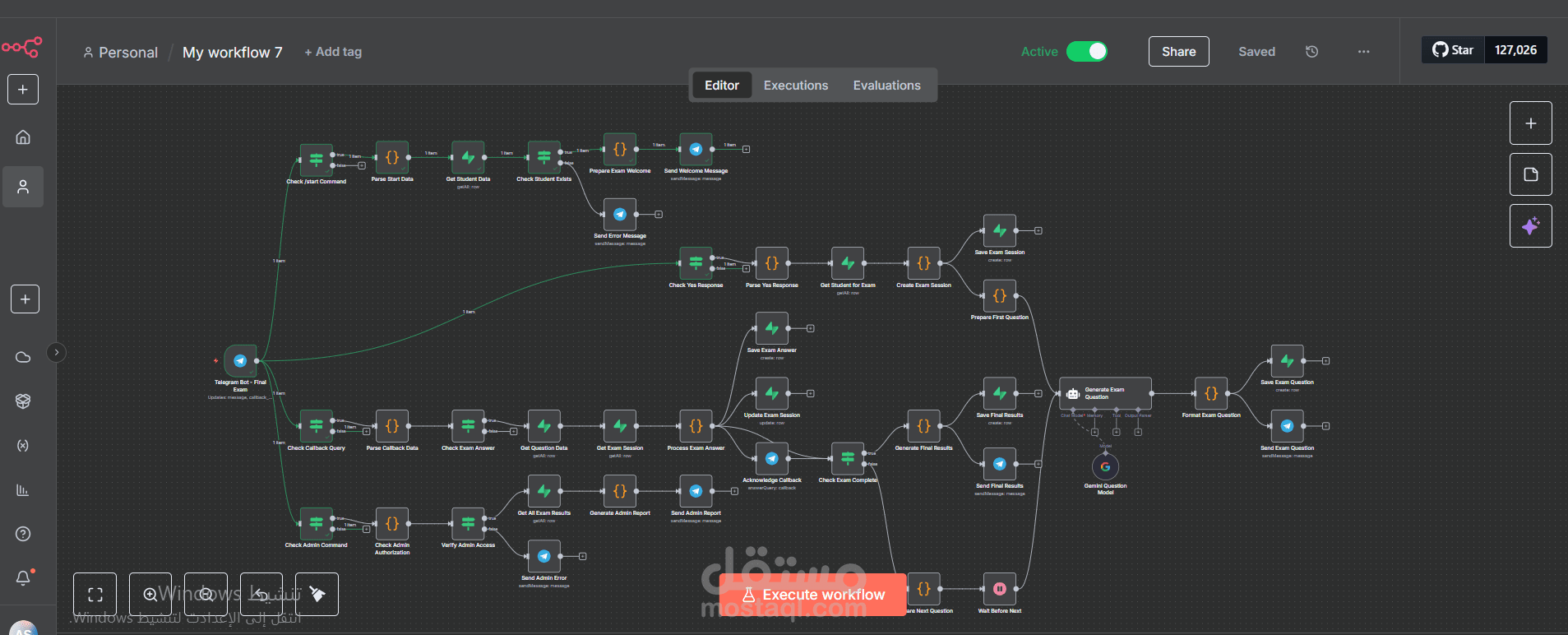Select the Create Exam Session node
Screen dimensions: 1568x635
pyautogui.click(x=923, y=263)
